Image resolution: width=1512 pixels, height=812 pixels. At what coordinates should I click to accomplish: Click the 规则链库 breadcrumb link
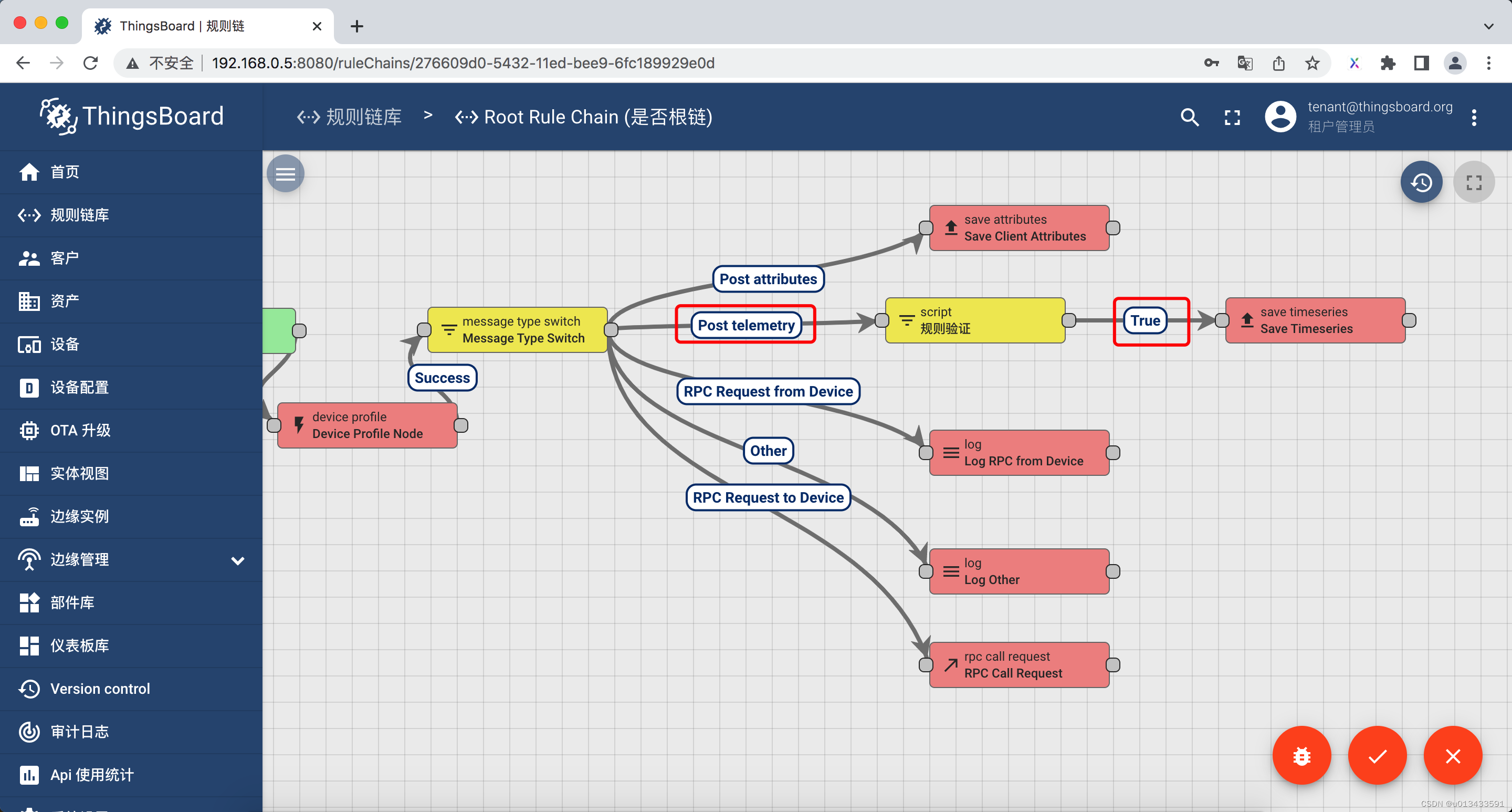tap(350, 118)
